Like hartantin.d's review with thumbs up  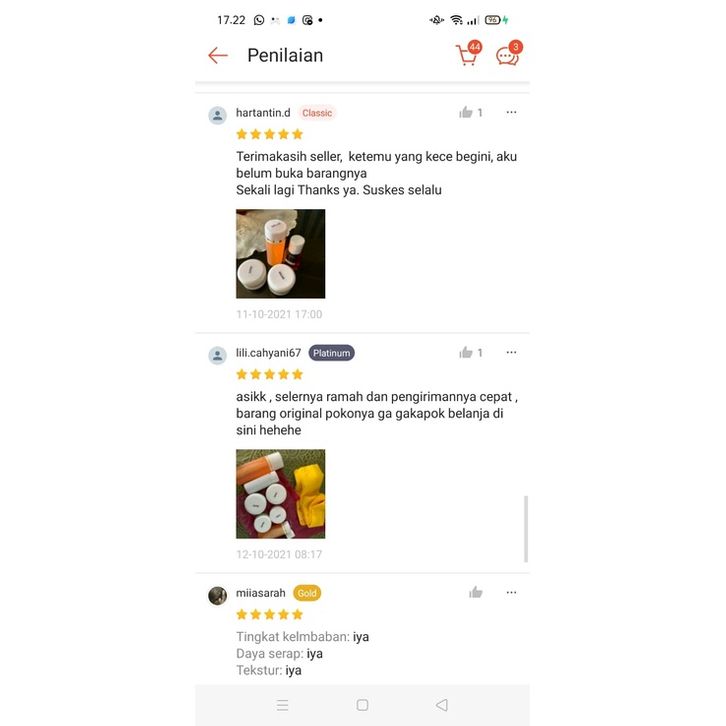click(466, 113)
